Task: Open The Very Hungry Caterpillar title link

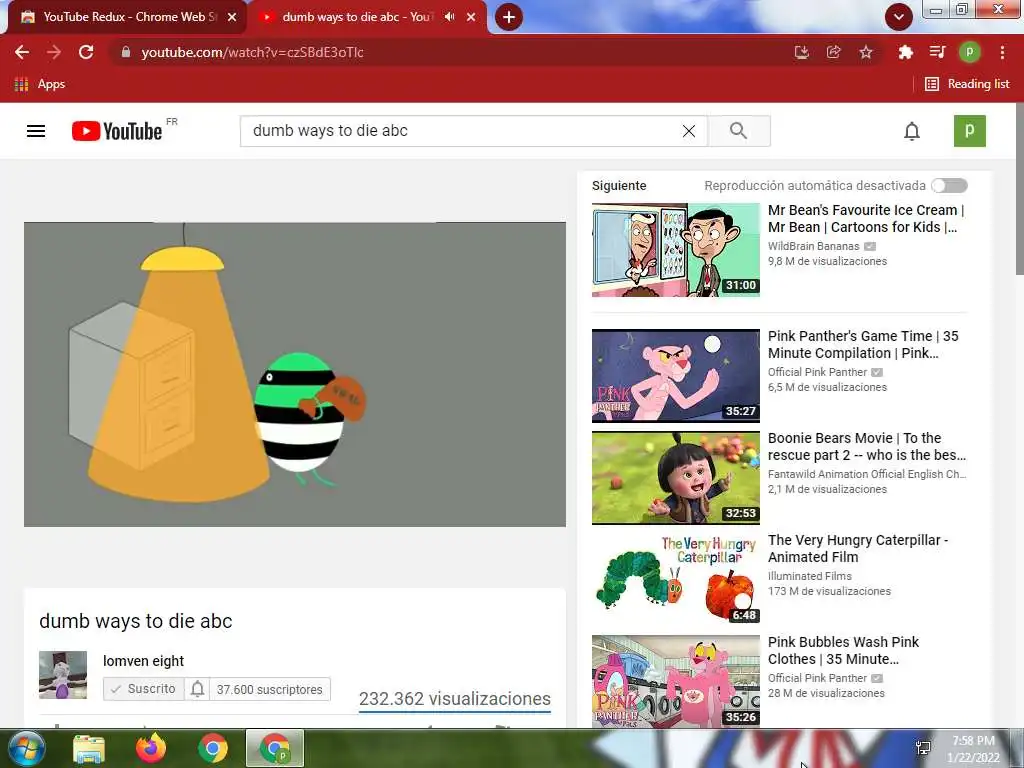Action: pos(857,549)
